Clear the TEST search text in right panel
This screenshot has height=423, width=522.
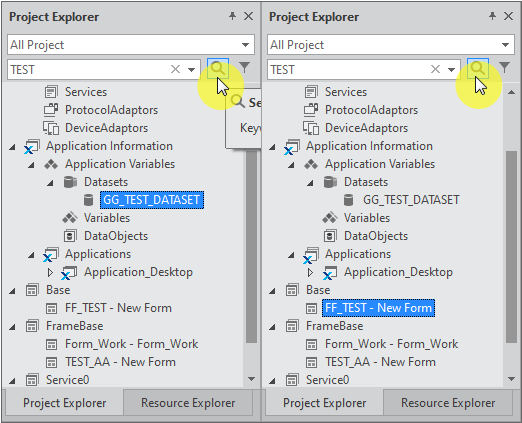tap(435, 69)
